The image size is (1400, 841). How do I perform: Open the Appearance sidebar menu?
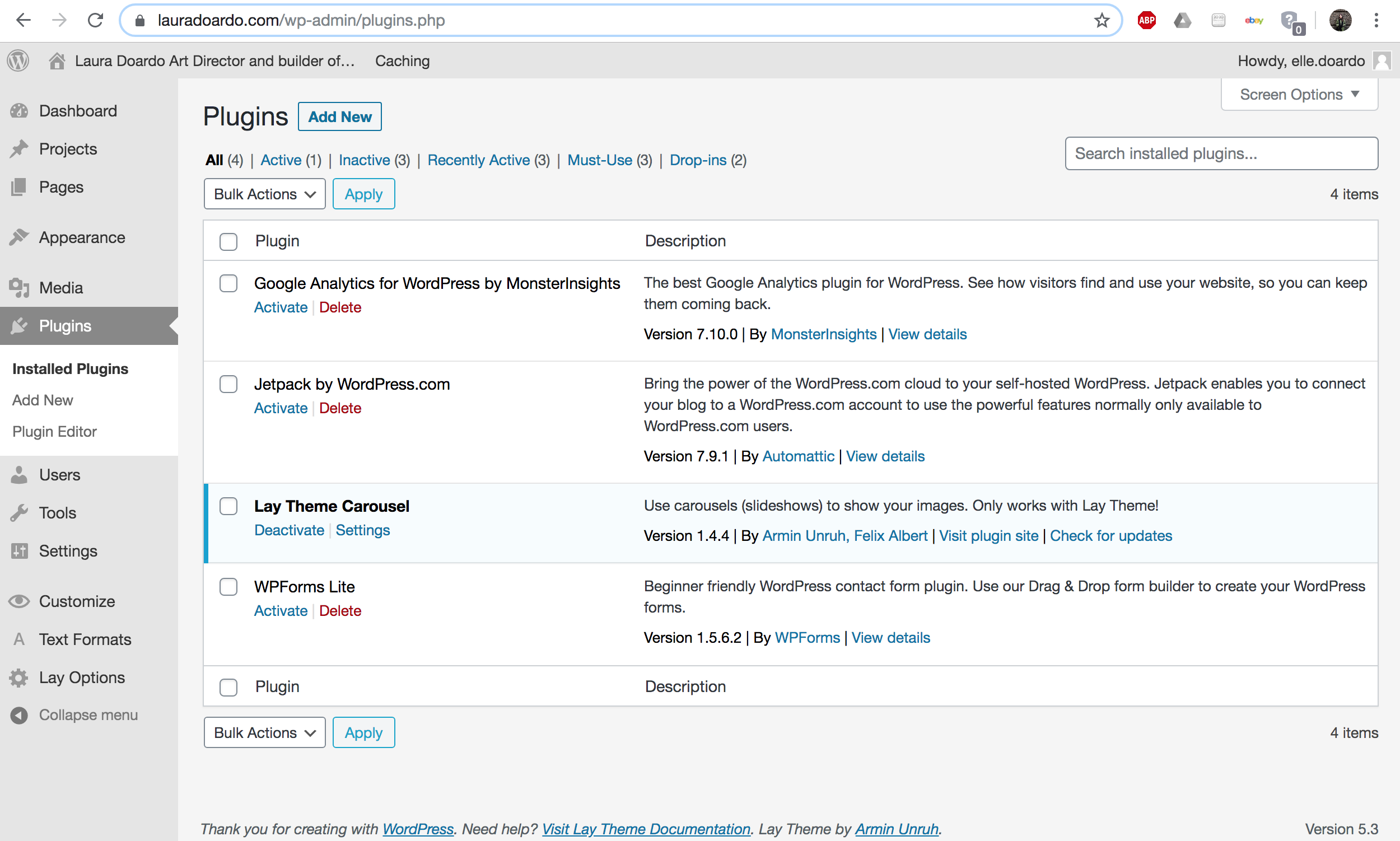point(82,237)
